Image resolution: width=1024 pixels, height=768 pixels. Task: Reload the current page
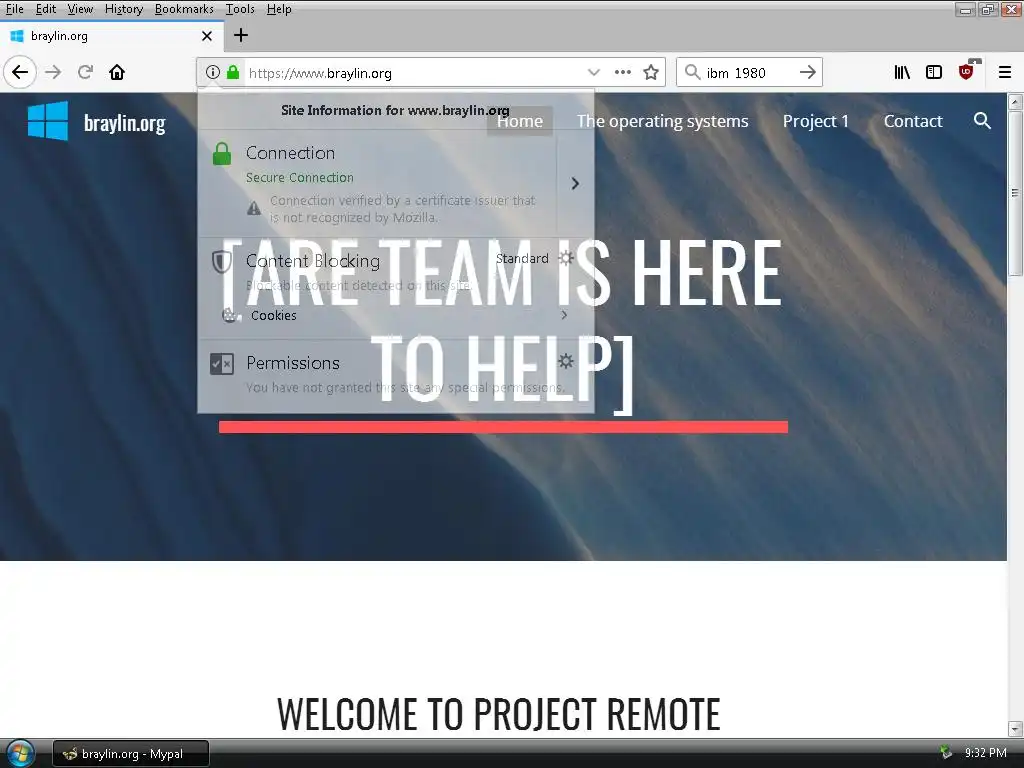[x=85, y=72]
